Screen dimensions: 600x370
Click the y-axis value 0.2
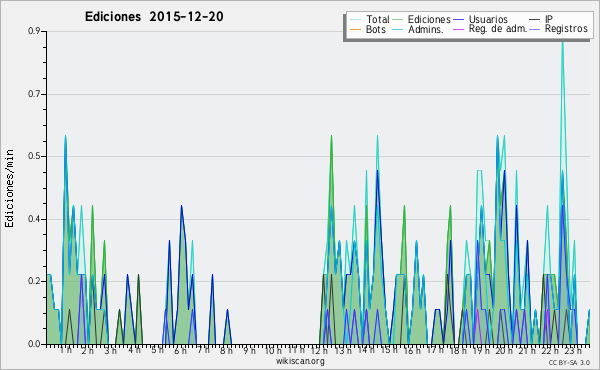34,281
